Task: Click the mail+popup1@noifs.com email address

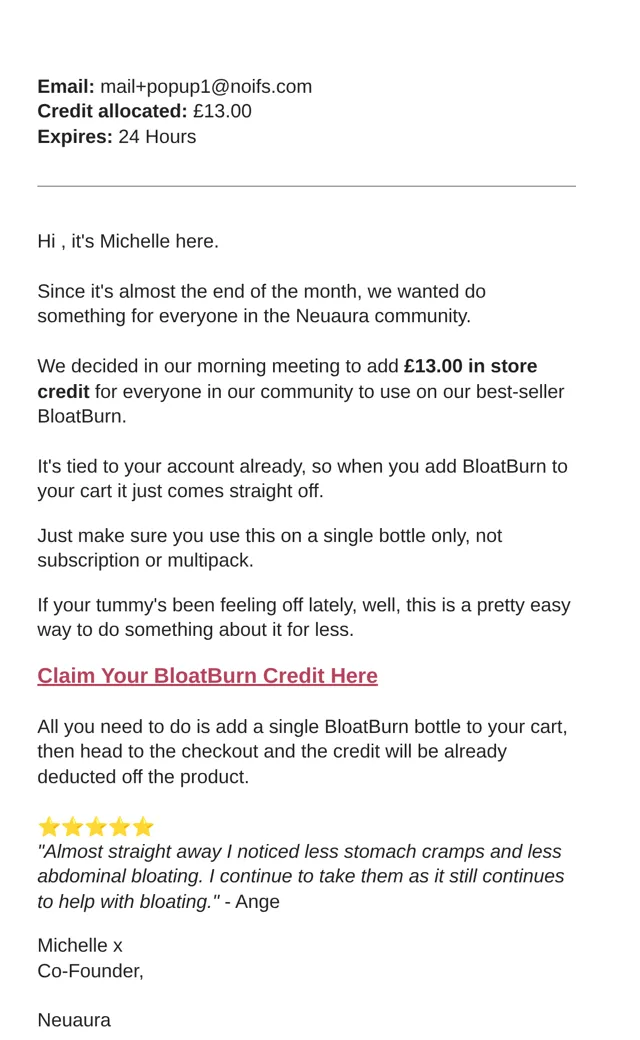Action: 206,87
